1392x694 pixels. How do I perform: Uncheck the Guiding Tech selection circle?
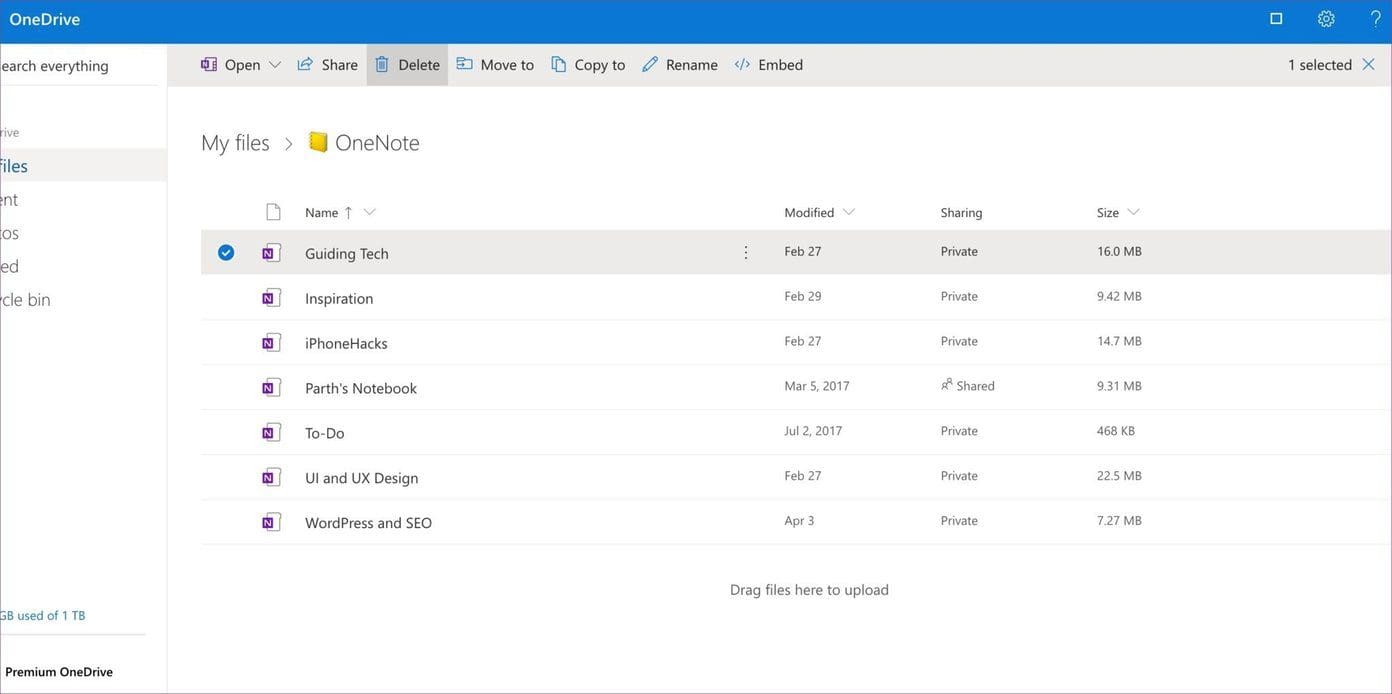[226, 252]
